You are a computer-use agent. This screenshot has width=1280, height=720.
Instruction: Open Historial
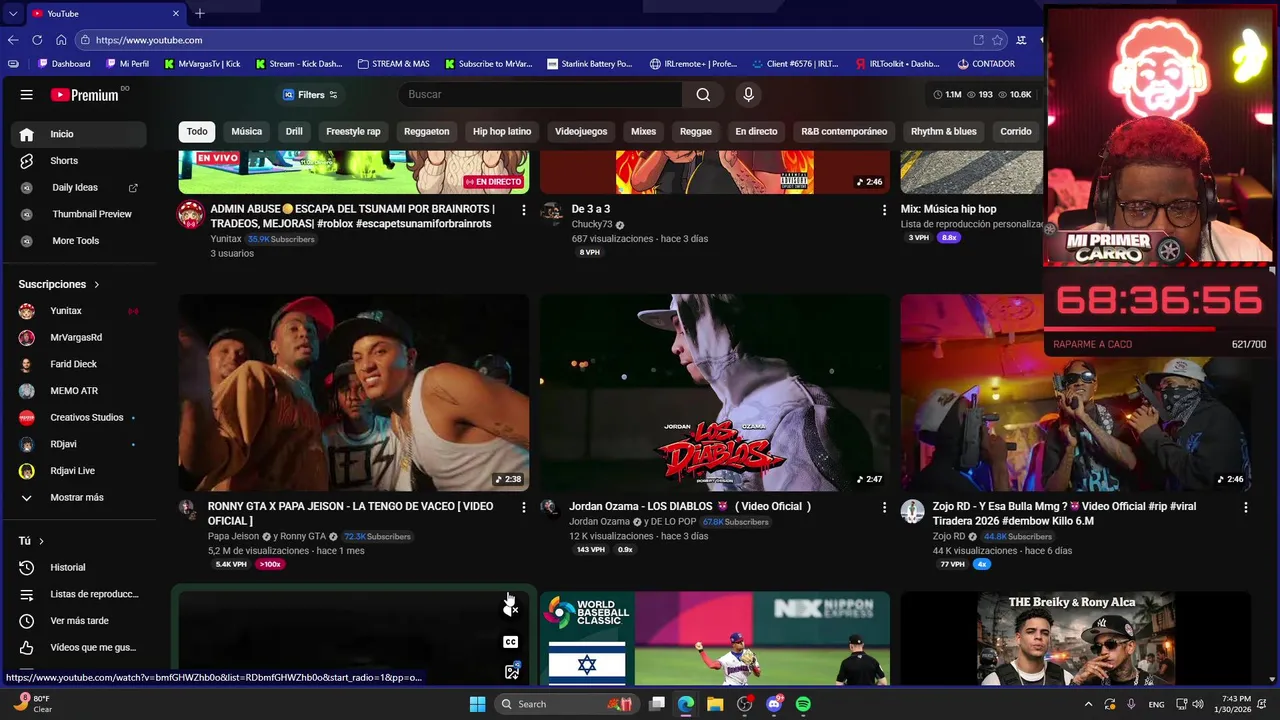pyautogui.click(x=79, y=567)
